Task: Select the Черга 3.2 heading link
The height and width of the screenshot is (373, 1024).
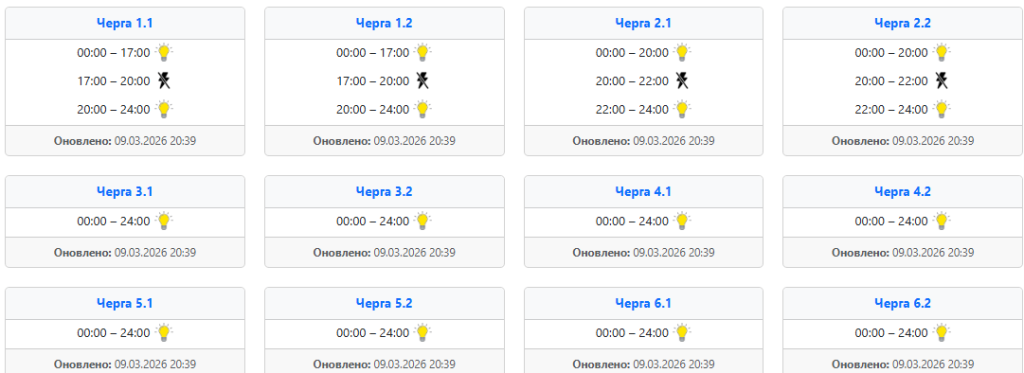Action: coord(384,192)
